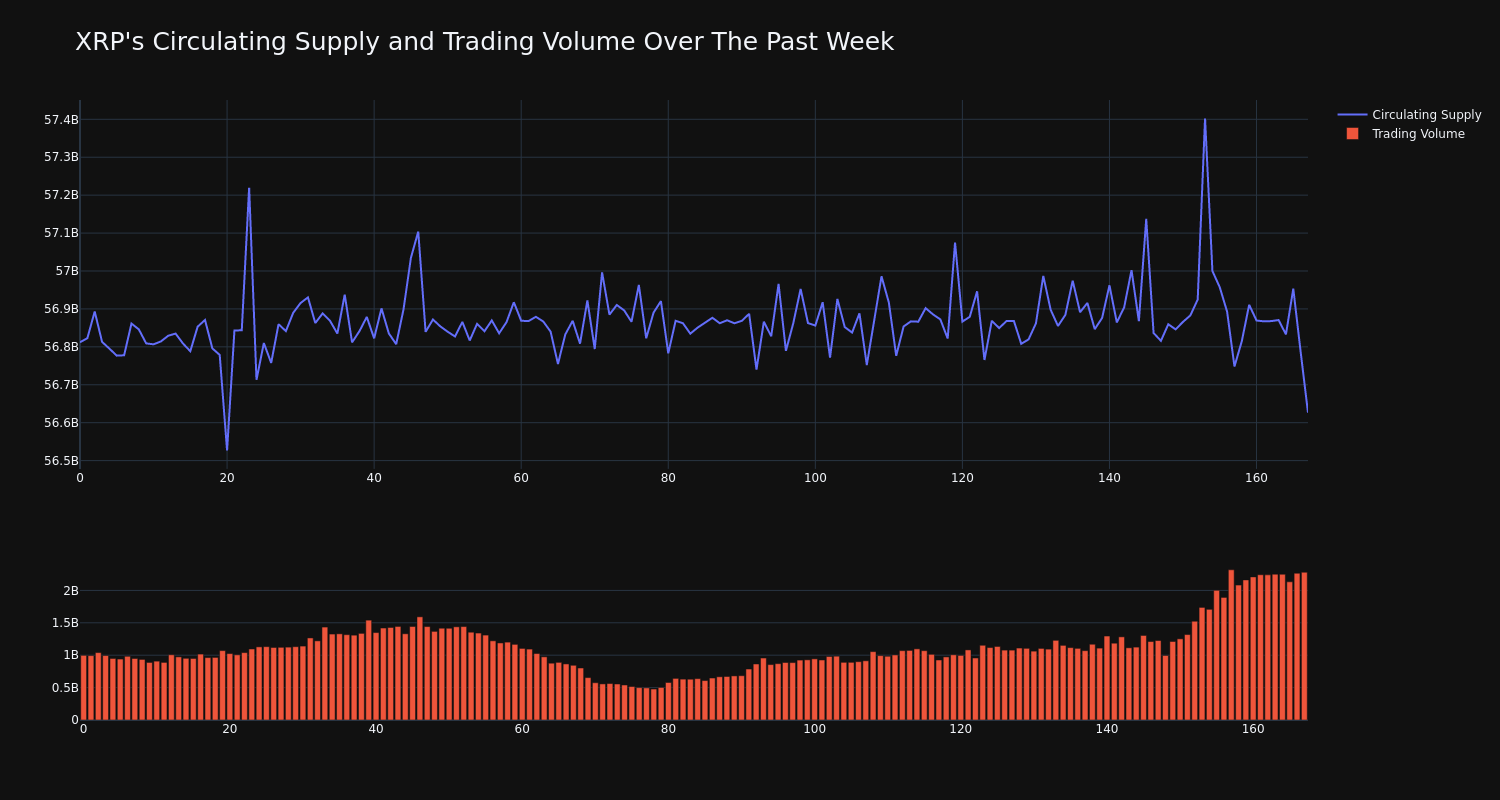Click the 80 x-axis tick on volume chart
1500x800 pixels.
tap(668, 729)
